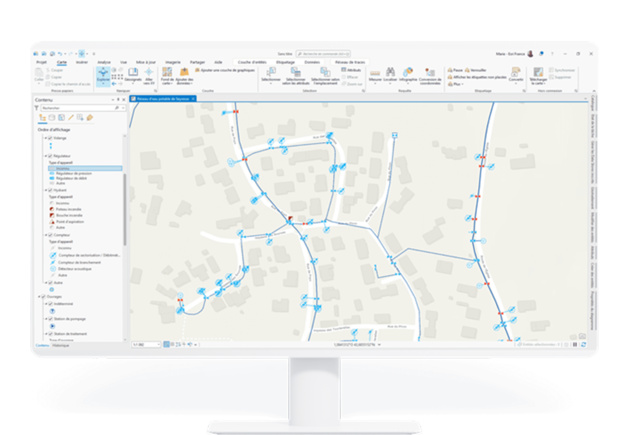Select the Mesurer tool

376,74
